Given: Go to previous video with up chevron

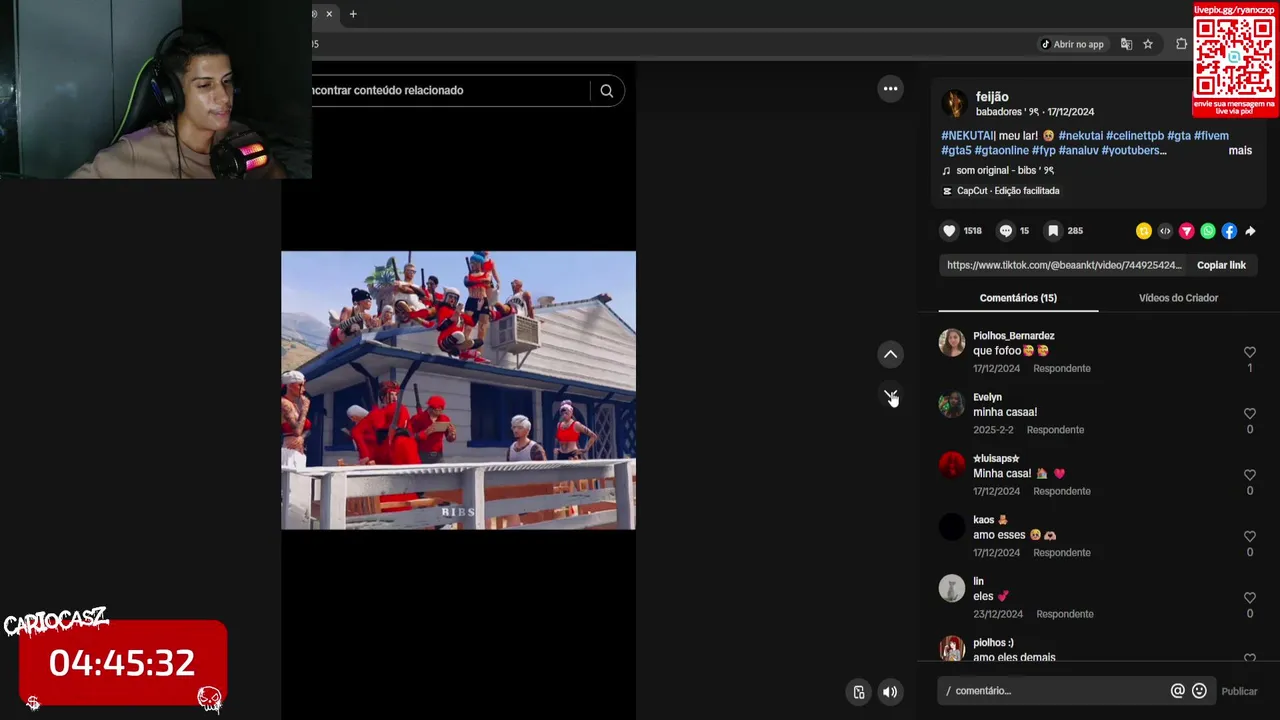Looking at the screenshot, I should coord(890,354).
